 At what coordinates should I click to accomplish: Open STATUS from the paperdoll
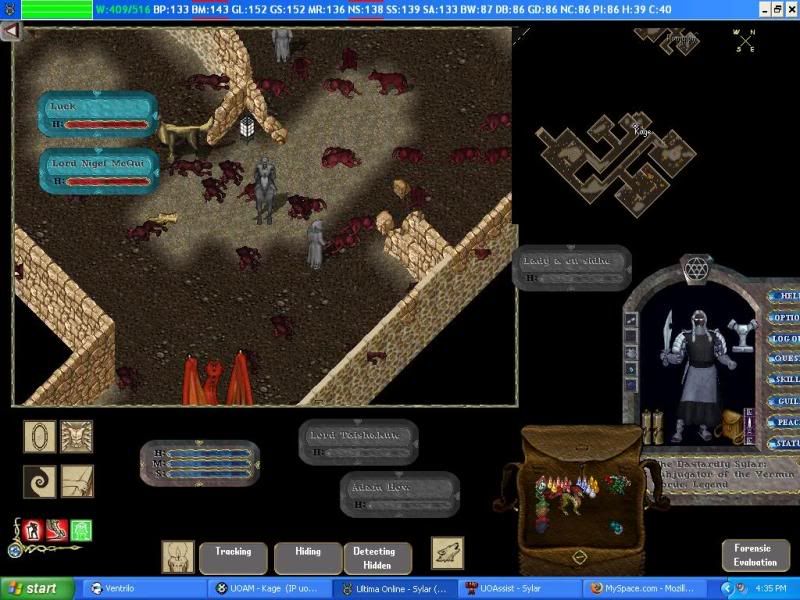point(785,443)
